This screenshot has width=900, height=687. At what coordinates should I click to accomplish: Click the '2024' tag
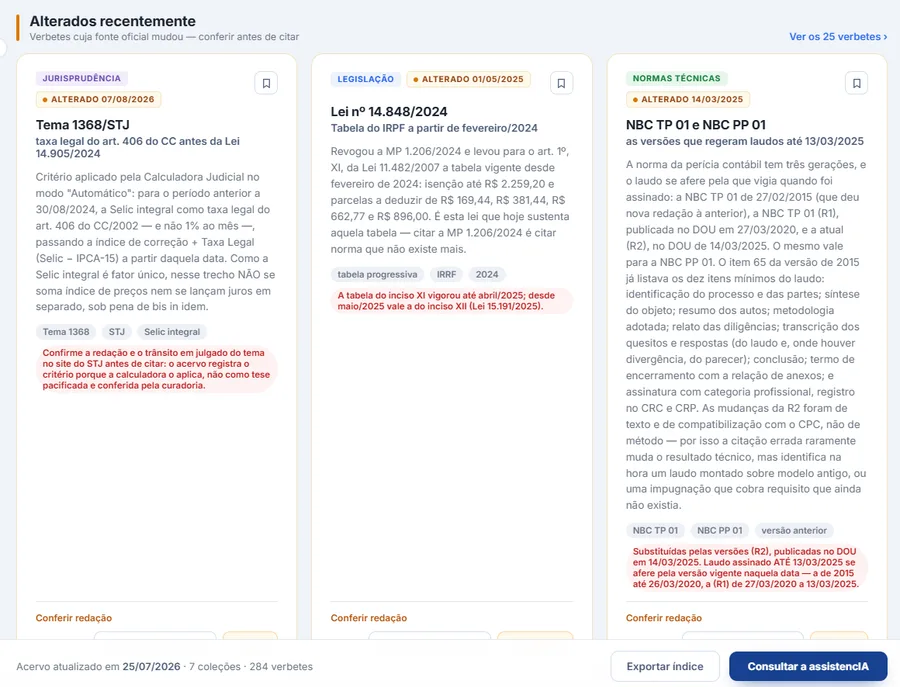click(x=487, y=274)
